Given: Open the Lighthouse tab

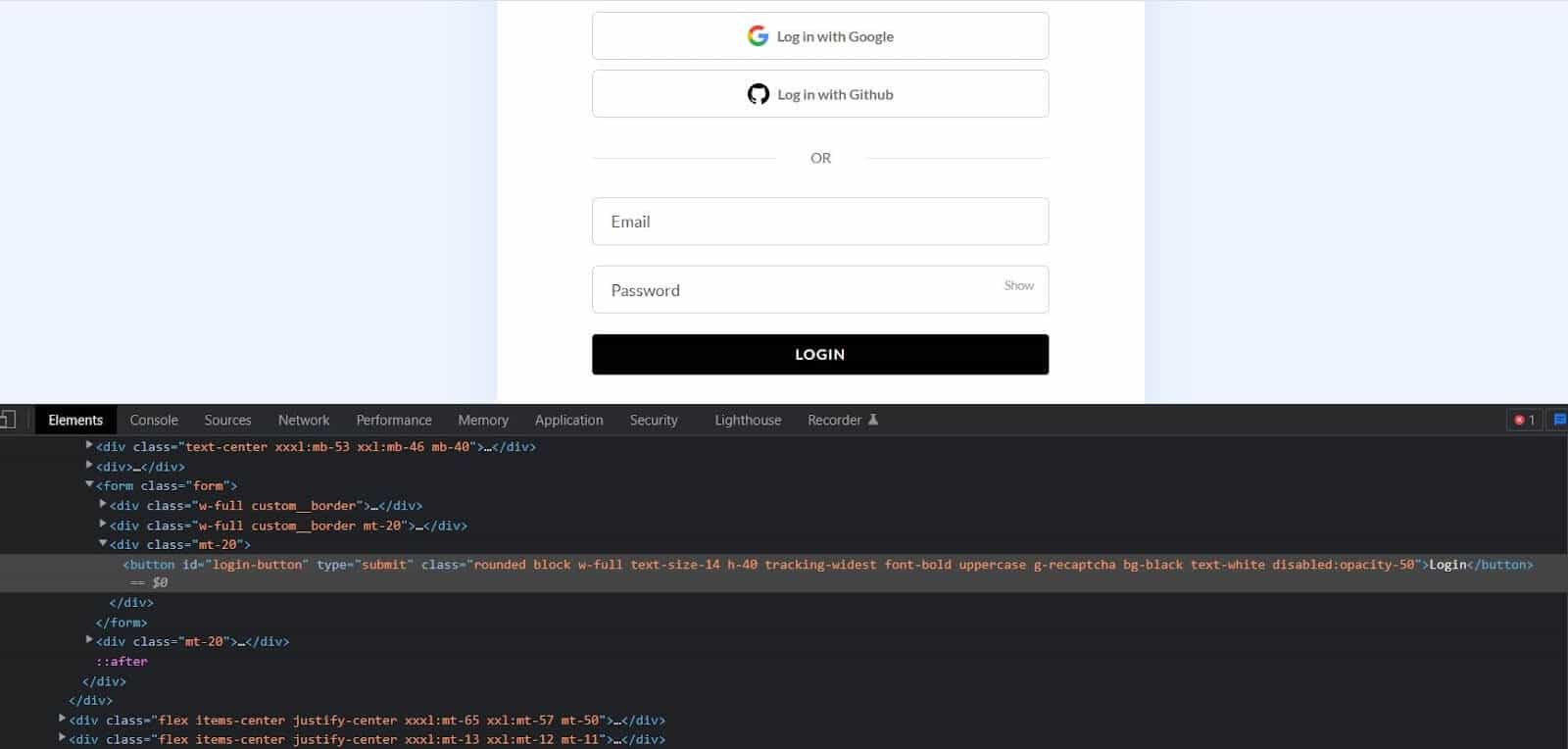Looking at the screenshot, I should click(x=748, y=420).
